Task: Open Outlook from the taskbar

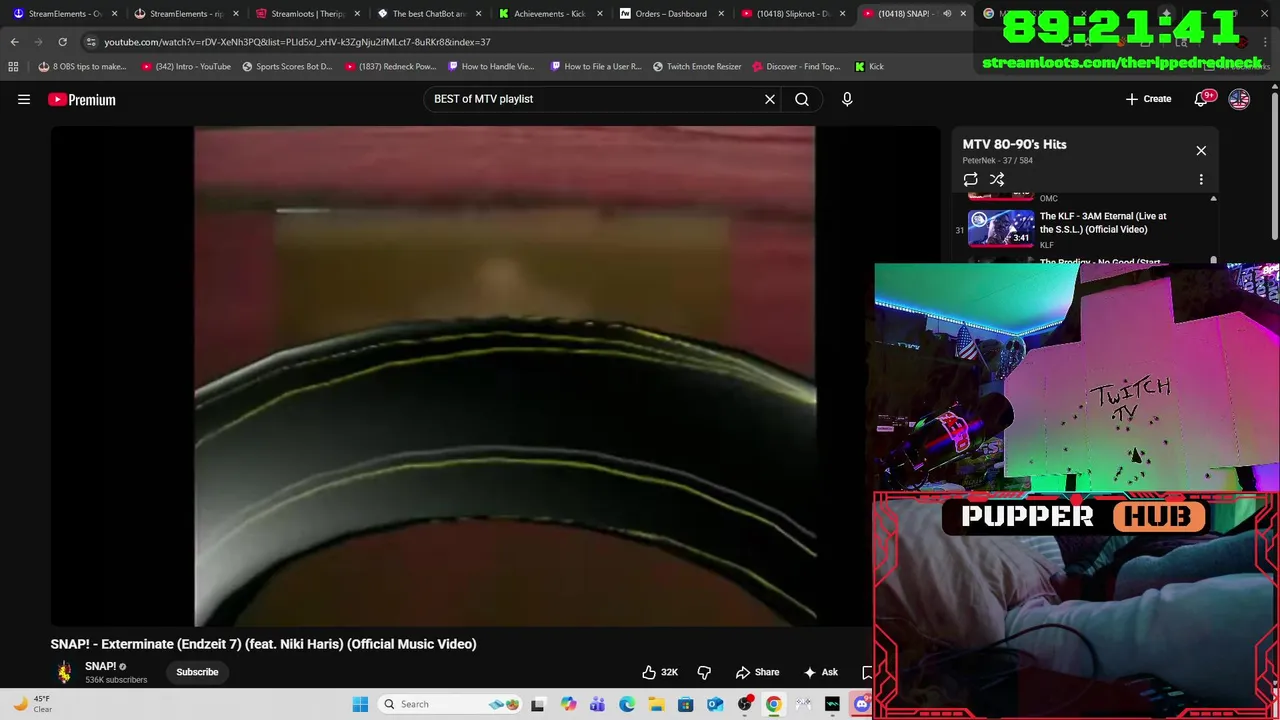Action: 715,704
